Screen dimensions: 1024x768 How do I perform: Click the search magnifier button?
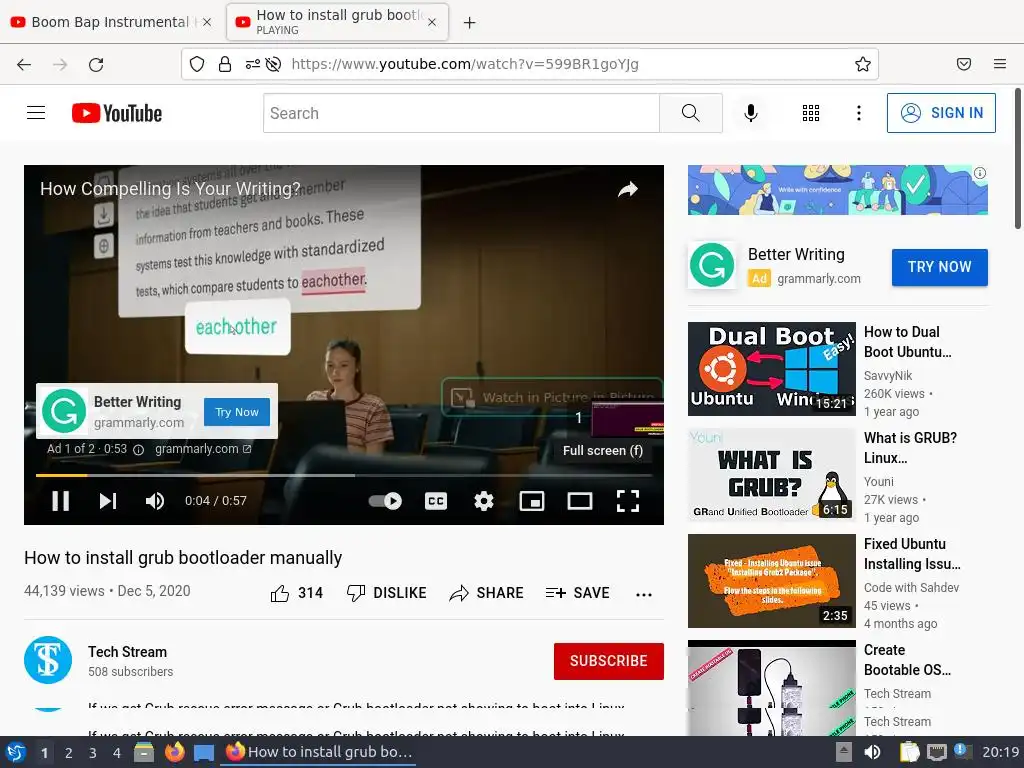[690, 113]
